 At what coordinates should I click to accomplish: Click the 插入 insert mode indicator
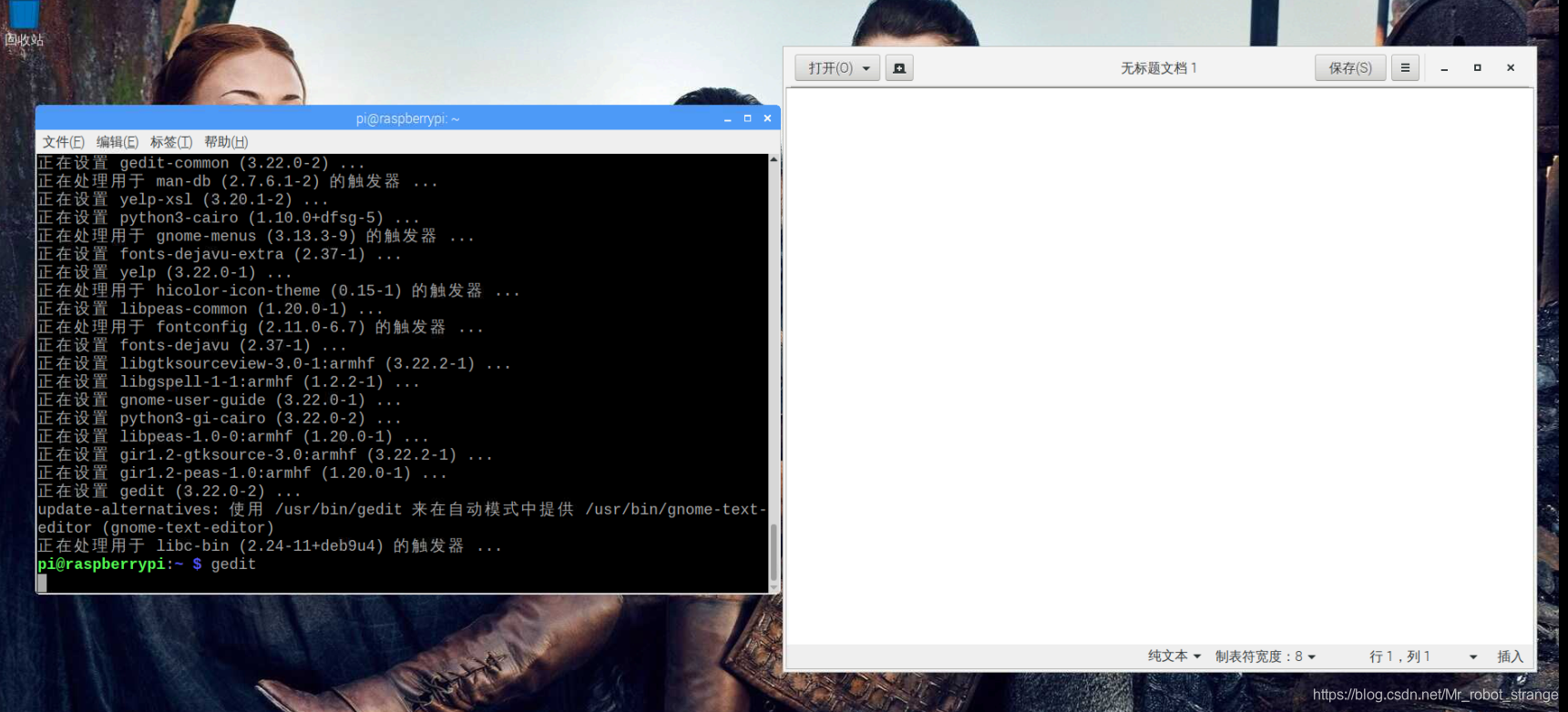pos(1510,656)
